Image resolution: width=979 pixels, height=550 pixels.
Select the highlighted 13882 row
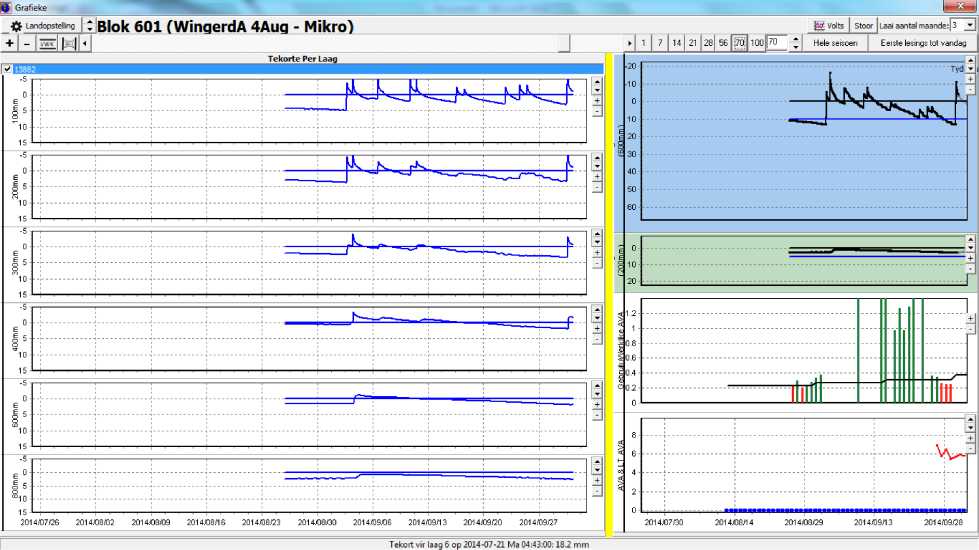click(307, 69)
